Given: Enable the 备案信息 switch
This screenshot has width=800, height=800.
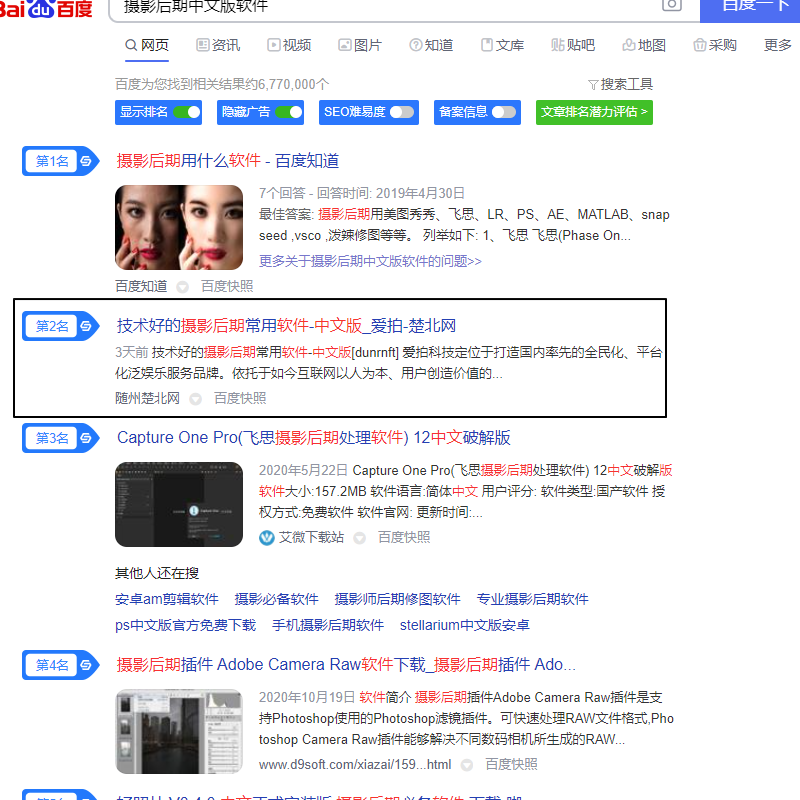Looking at the screenshot, I should pos(504,112).
